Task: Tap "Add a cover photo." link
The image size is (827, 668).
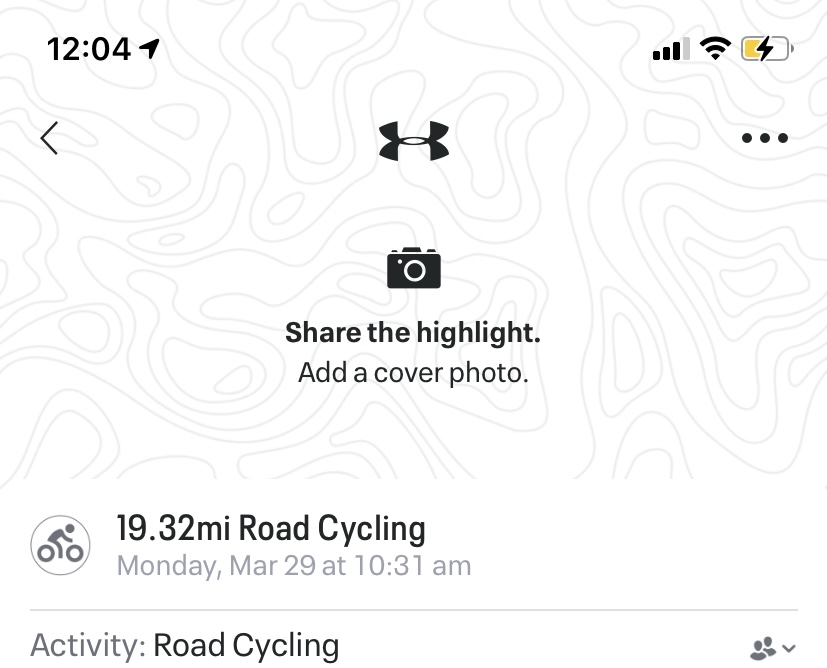Action: coord(413,373)
